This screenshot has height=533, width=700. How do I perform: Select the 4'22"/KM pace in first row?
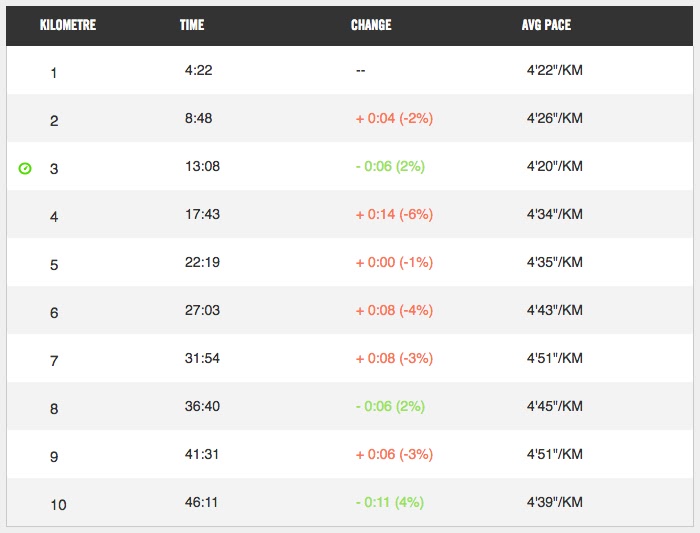554,70
